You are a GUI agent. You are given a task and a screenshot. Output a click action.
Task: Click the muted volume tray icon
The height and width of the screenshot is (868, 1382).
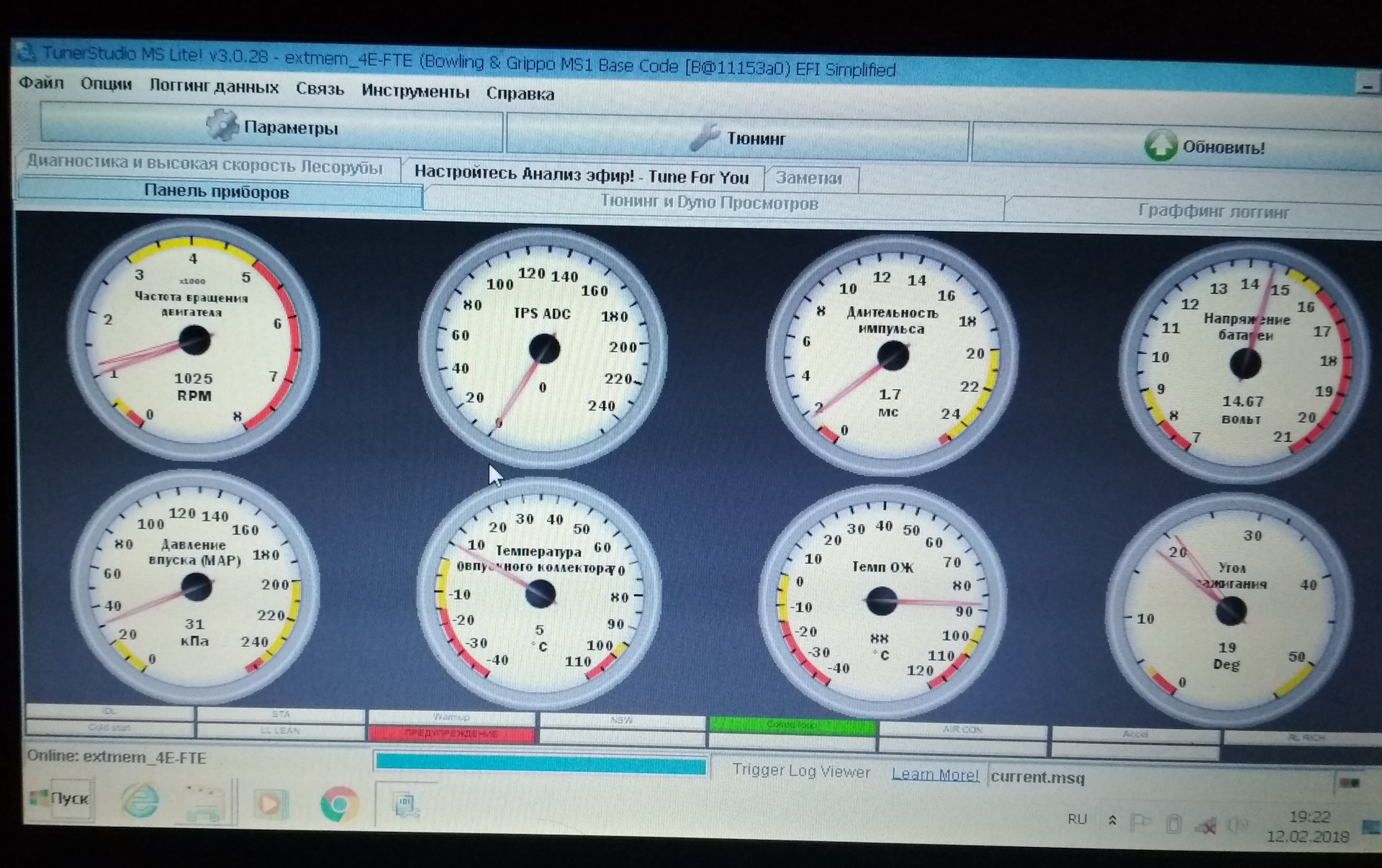(1206, 826)
